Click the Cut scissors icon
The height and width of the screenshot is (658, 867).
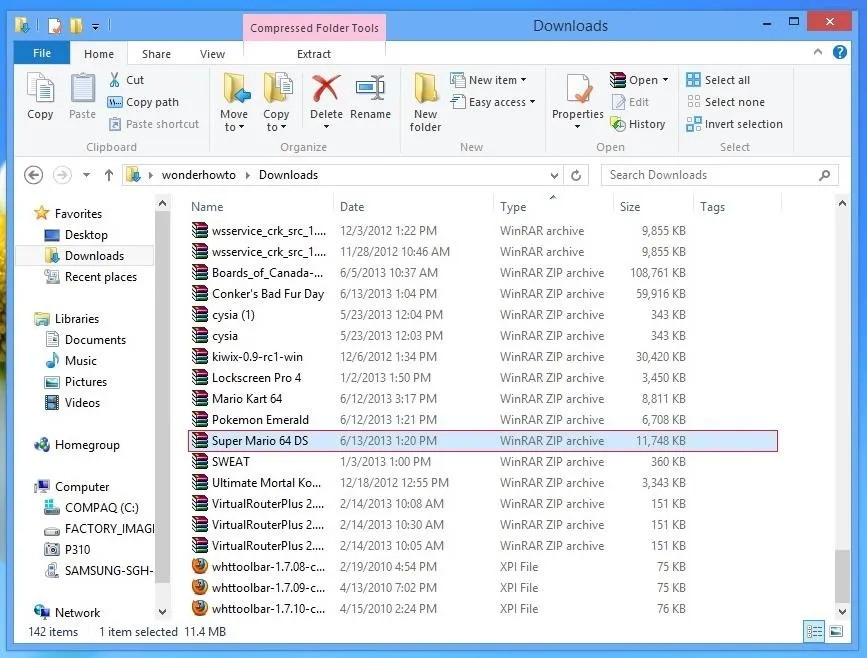[114, 80]
